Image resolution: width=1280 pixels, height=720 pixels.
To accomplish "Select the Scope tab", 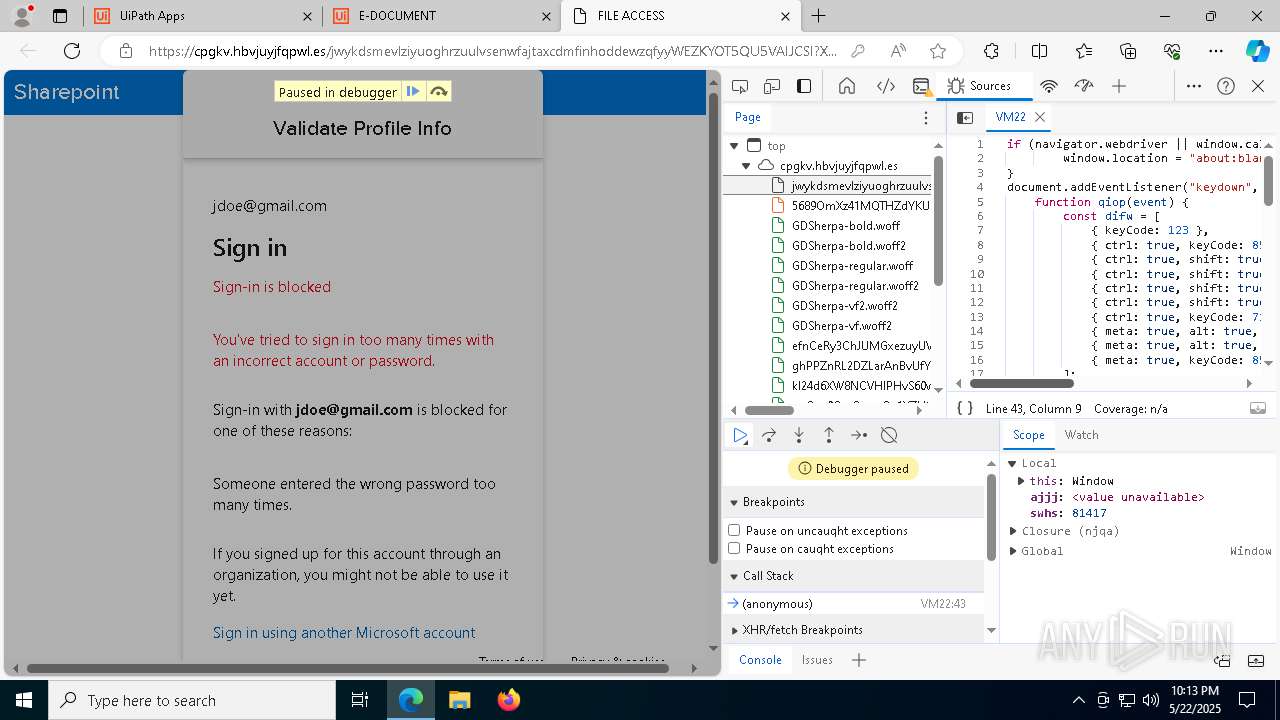I will click(x=1028, y=435).
